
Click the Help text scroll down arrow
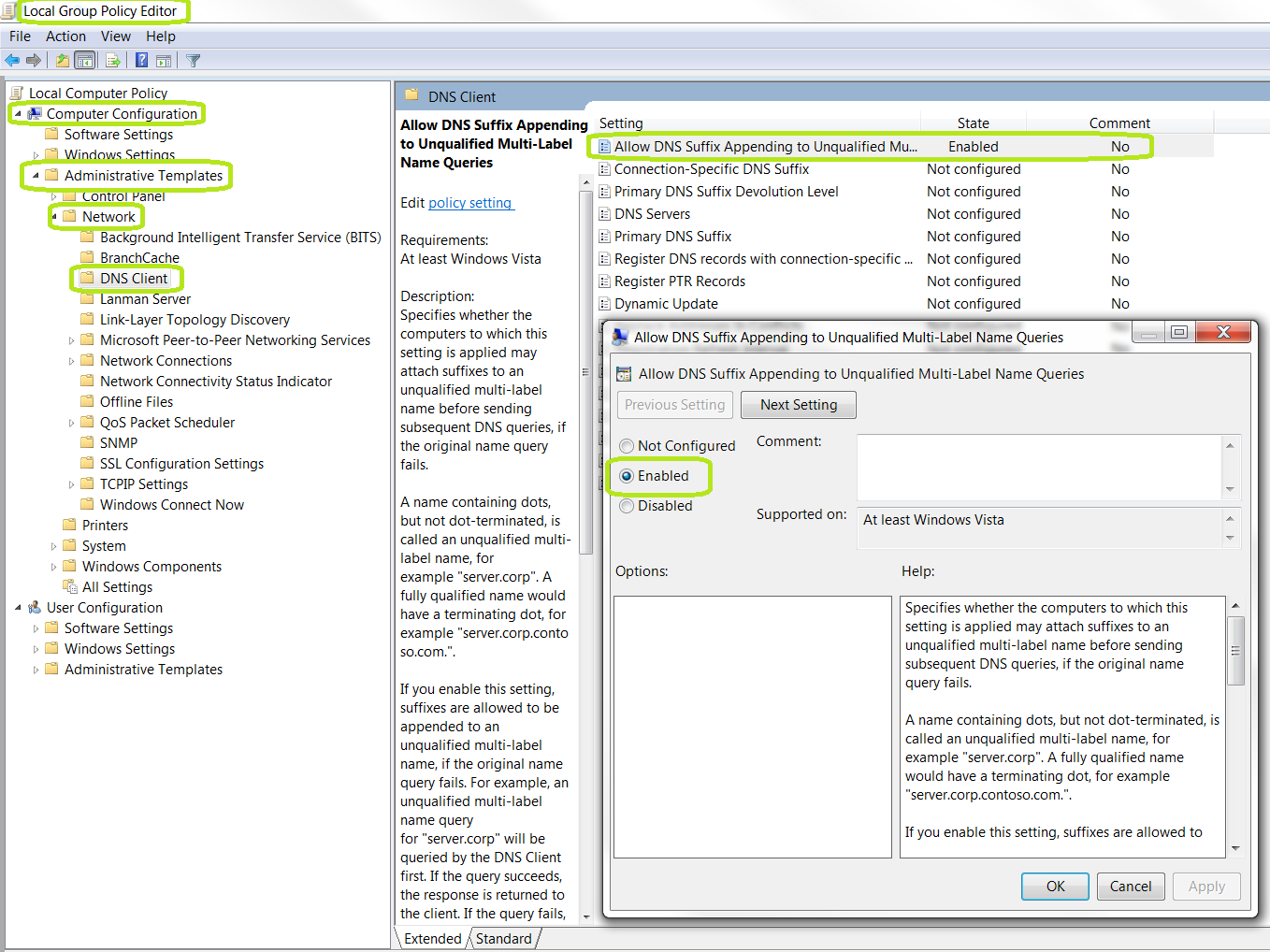pyautogui.click(x=1235, y=848)
